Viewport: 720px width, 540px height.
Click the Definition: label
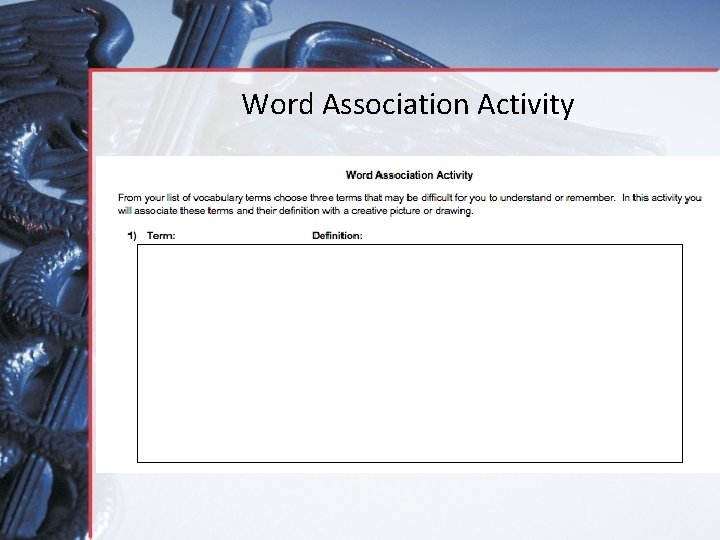tap(337, 236)
